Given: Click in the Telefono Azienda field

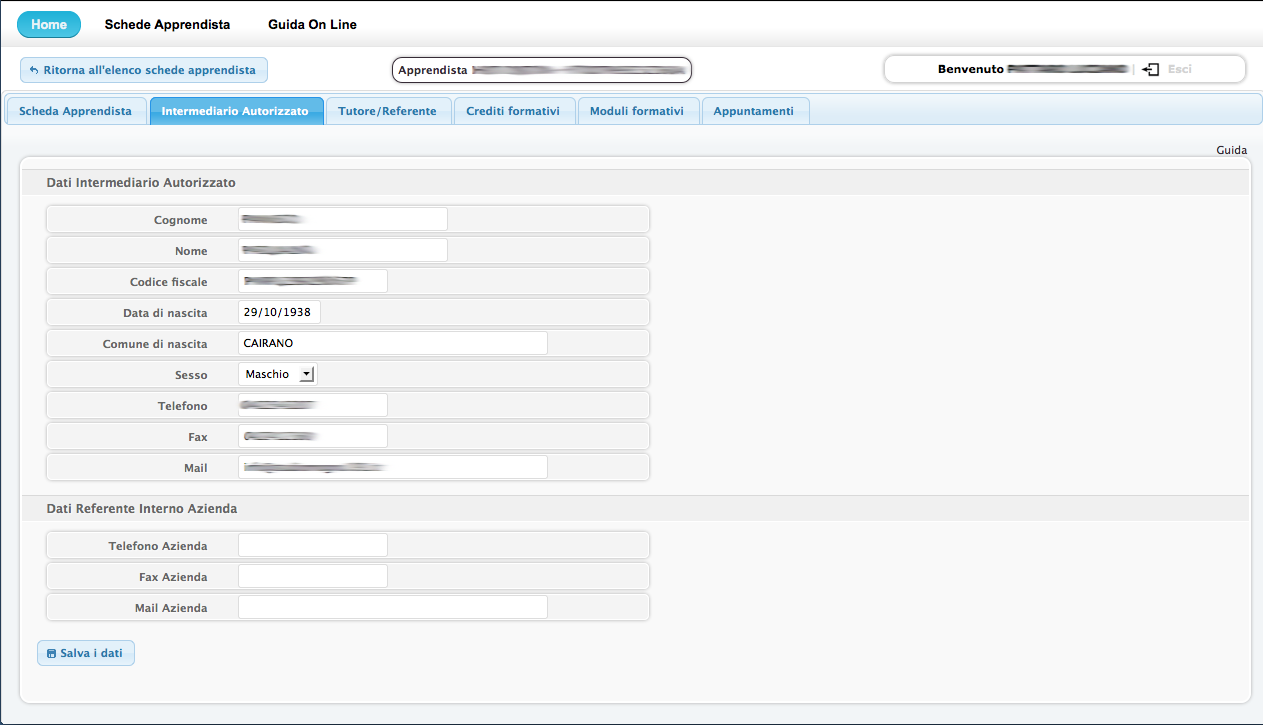Looking at the screenshot, I should click(x=312, y=545).
